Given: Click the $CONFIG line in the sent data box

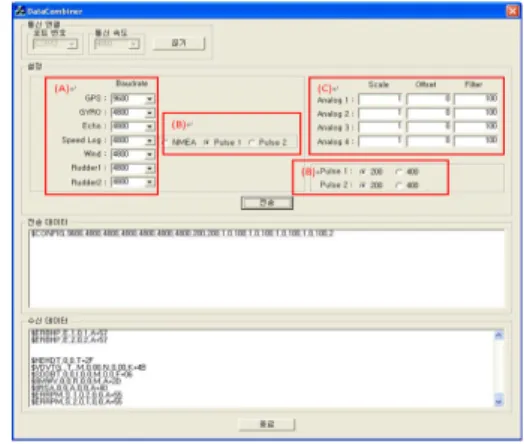Looking at the screenshot, I should pos(182,234).
